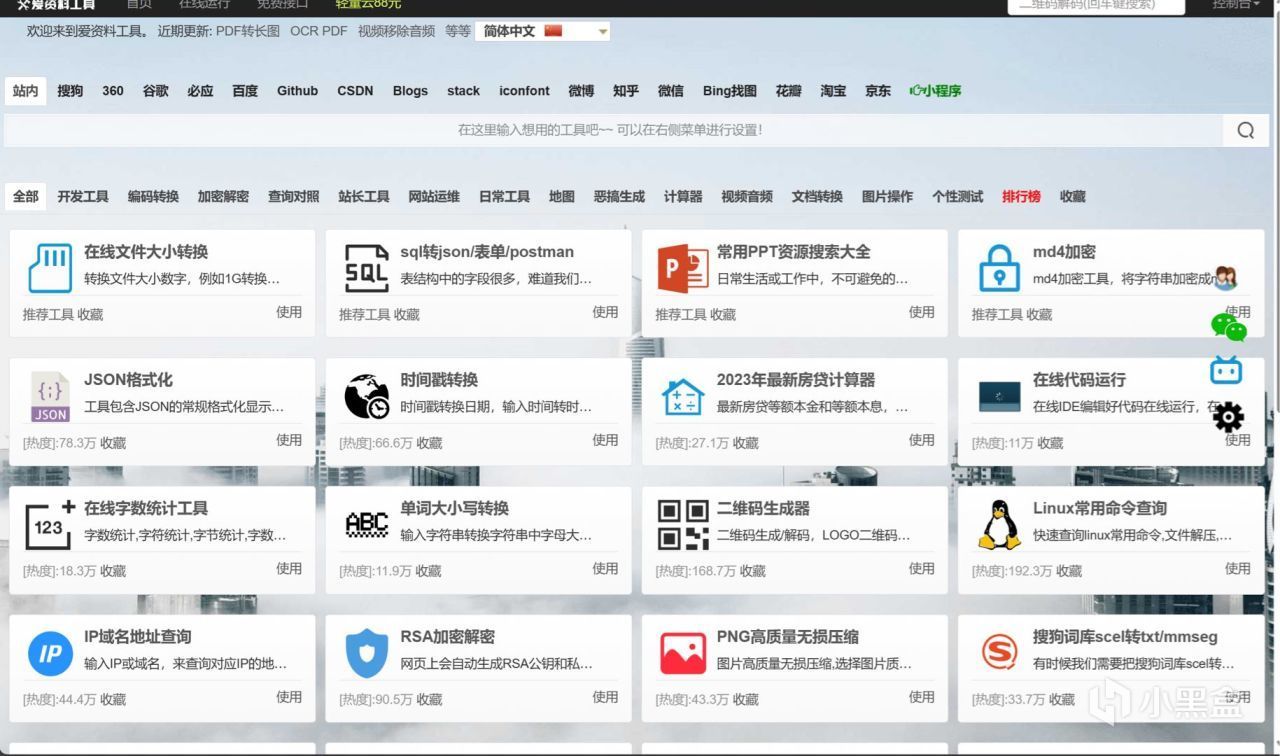The height and width of the screenshot is (756, 1280).
Task: Switch search source to 淘宝
Action: [x=833, y=90]
